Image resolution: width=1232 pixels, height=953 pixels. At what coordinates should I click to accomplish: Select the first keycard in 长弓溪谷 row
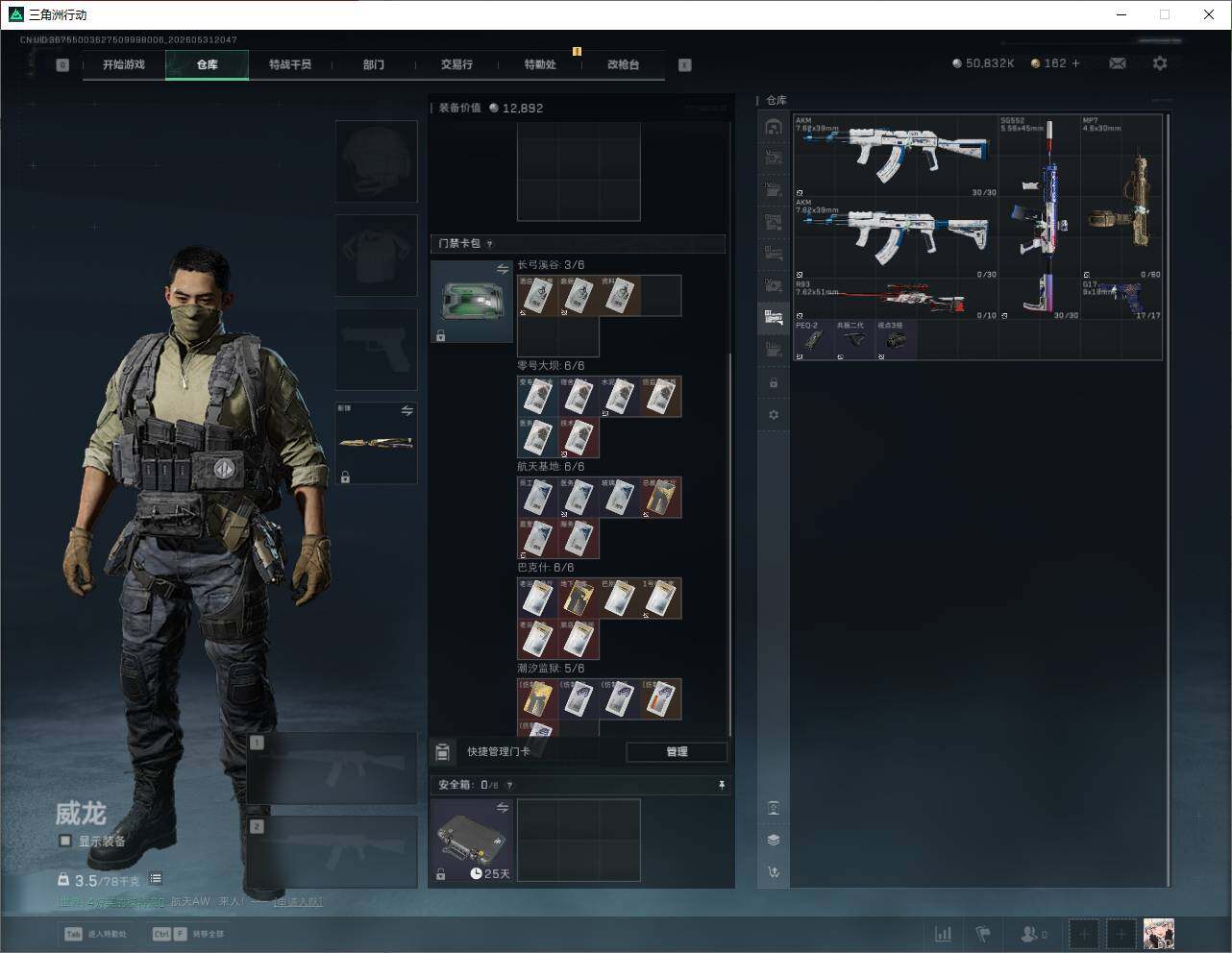point(538,296)
